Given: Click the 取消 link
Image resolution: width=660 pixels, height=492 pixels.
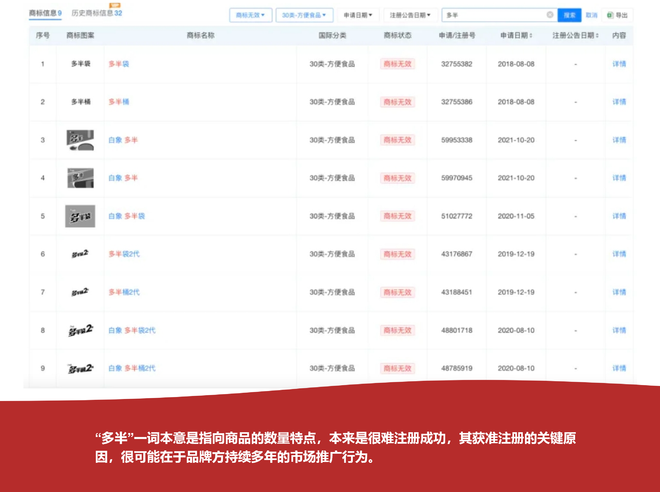Looking at the screenshot, I should 591,15.
